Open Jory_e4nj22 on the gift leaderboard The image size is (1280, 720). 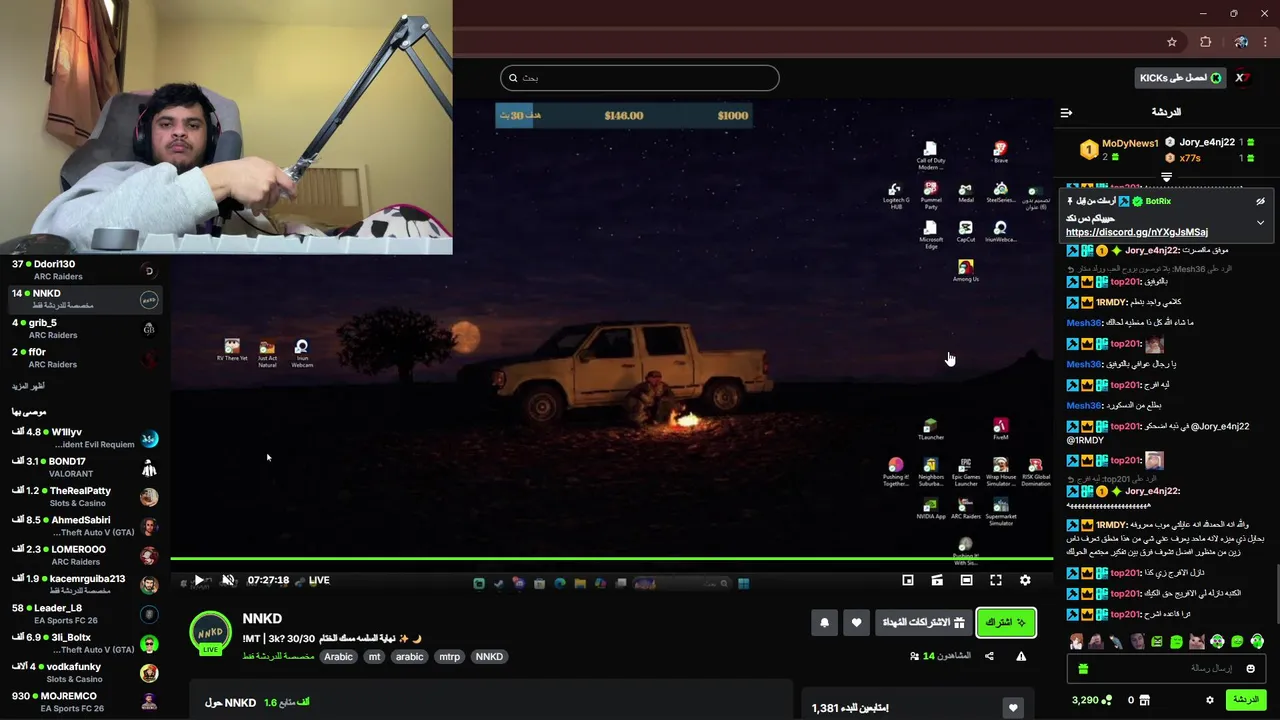point(1207,142)
